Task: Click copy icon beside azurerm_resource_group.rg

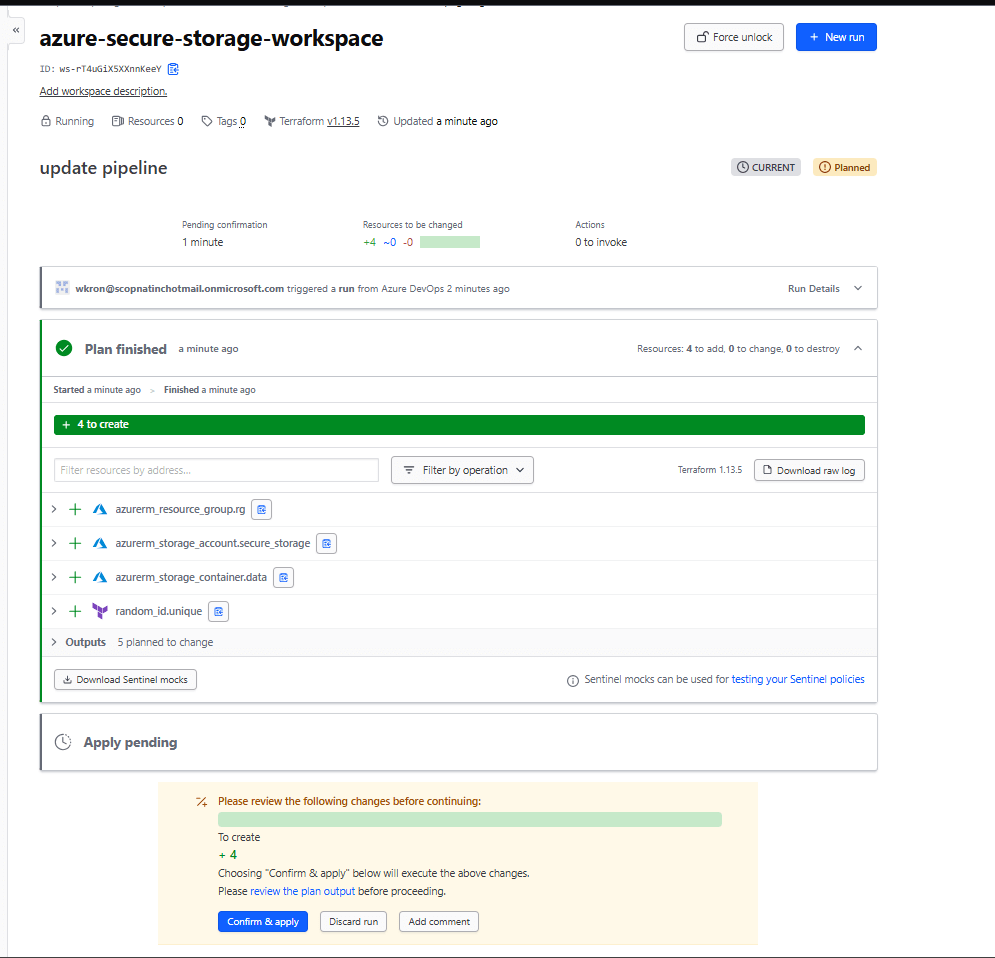Action: pos(261,510)
